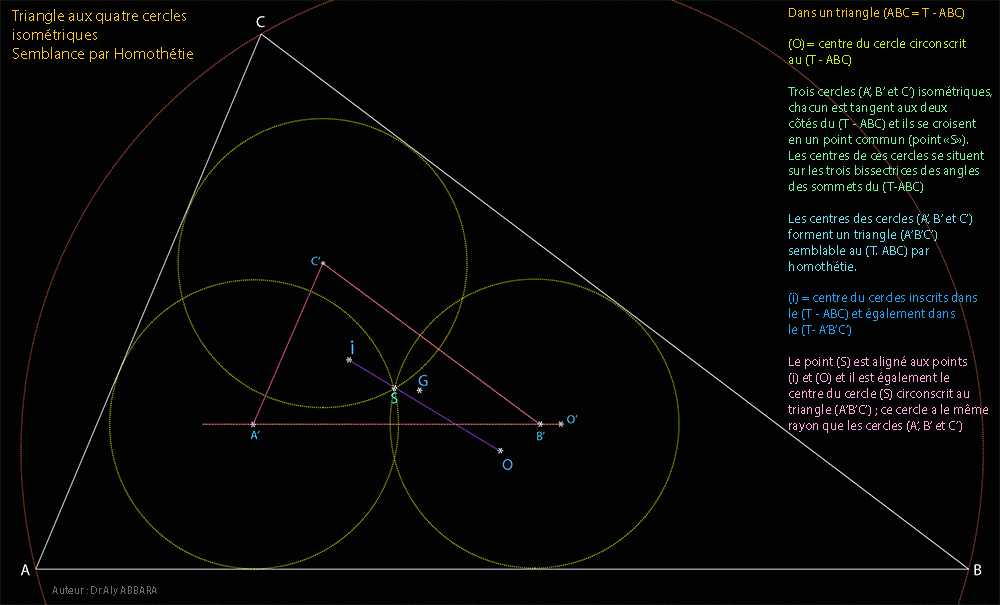
Task: Click the author credit "Dr Aly ABBARA"
Action: 105,591
